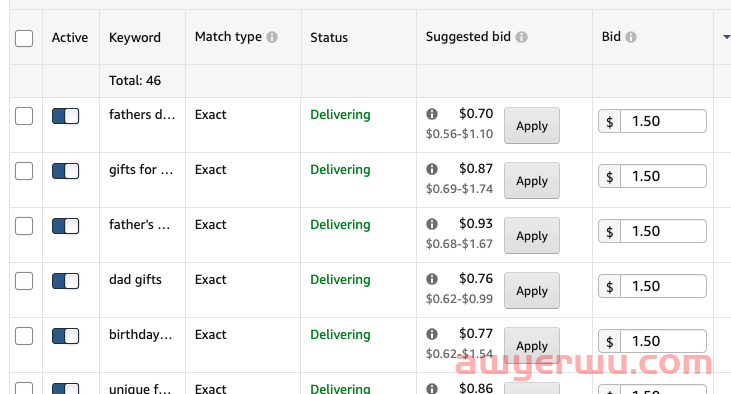Click the Bid column info icon
This screenshot has width=731, height=394.
(x=631, y=37)
